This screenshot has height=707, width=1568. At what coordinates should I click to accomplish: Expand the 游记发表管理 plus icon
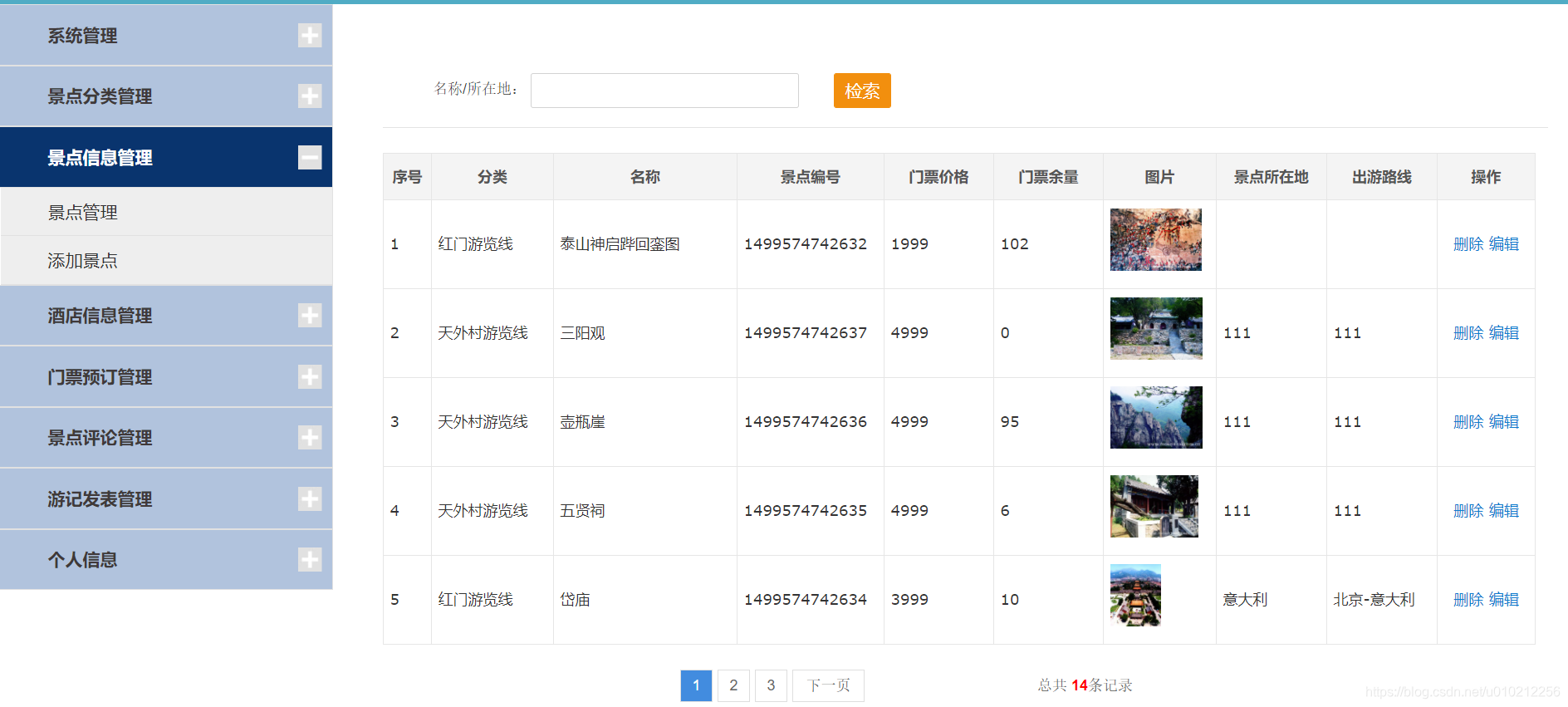(x=310, y=499)
